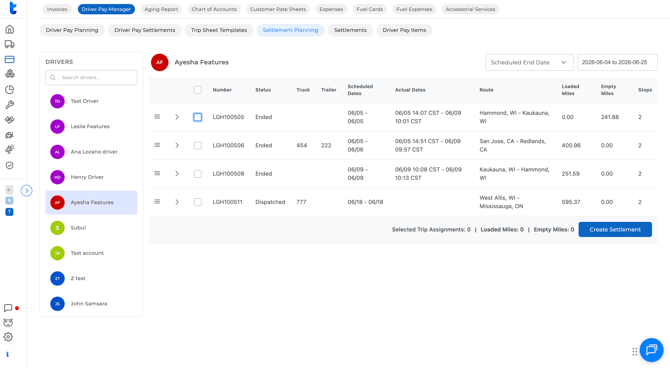Select the Driver Pay Manager tab

click(x=106, y=9)
